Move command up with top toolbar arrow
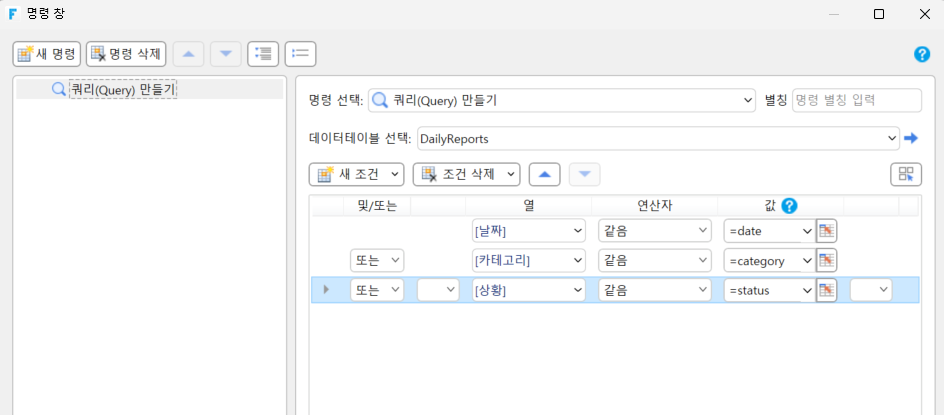The width and height of the screenshot is (944, 415). (x=188, y=54)
